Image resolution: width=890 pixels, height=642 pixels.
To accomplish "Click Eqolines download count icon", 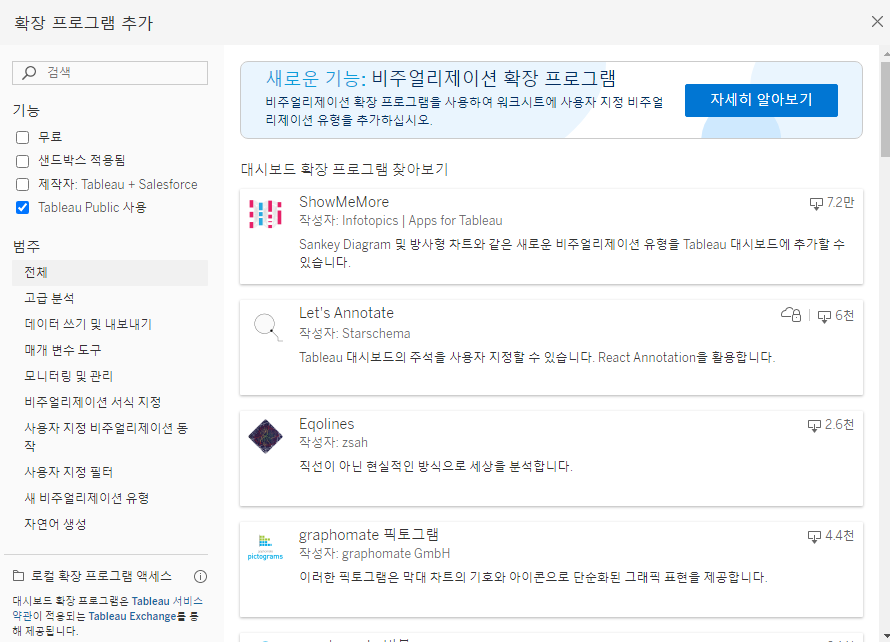I will coord(814,425).
